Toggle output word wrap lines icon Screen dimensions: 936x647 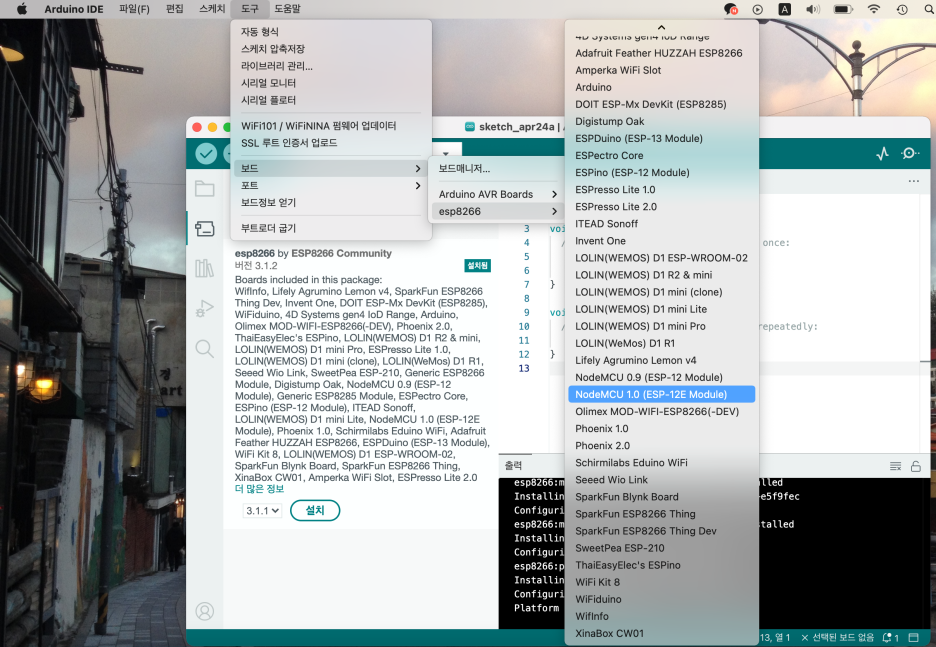(x=895, y=466)
